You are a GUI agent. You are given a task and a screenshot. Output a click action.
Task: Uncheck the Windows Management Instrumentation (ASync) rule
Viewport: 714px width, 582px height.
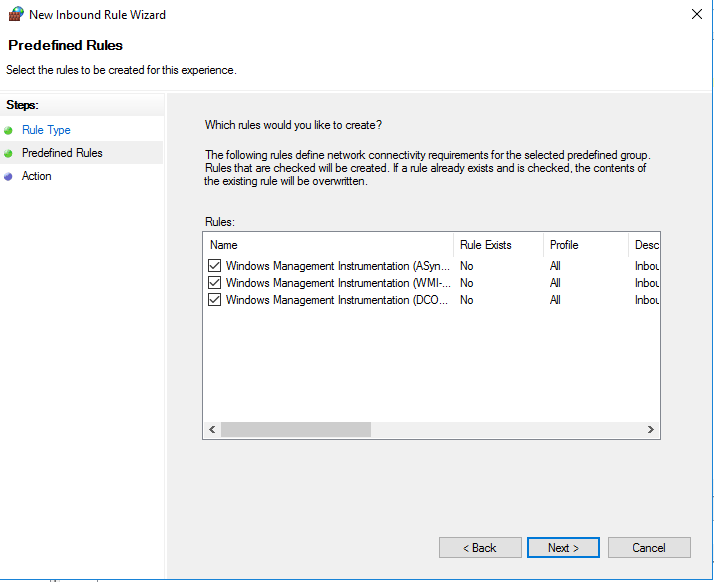[x=215, y=266]
